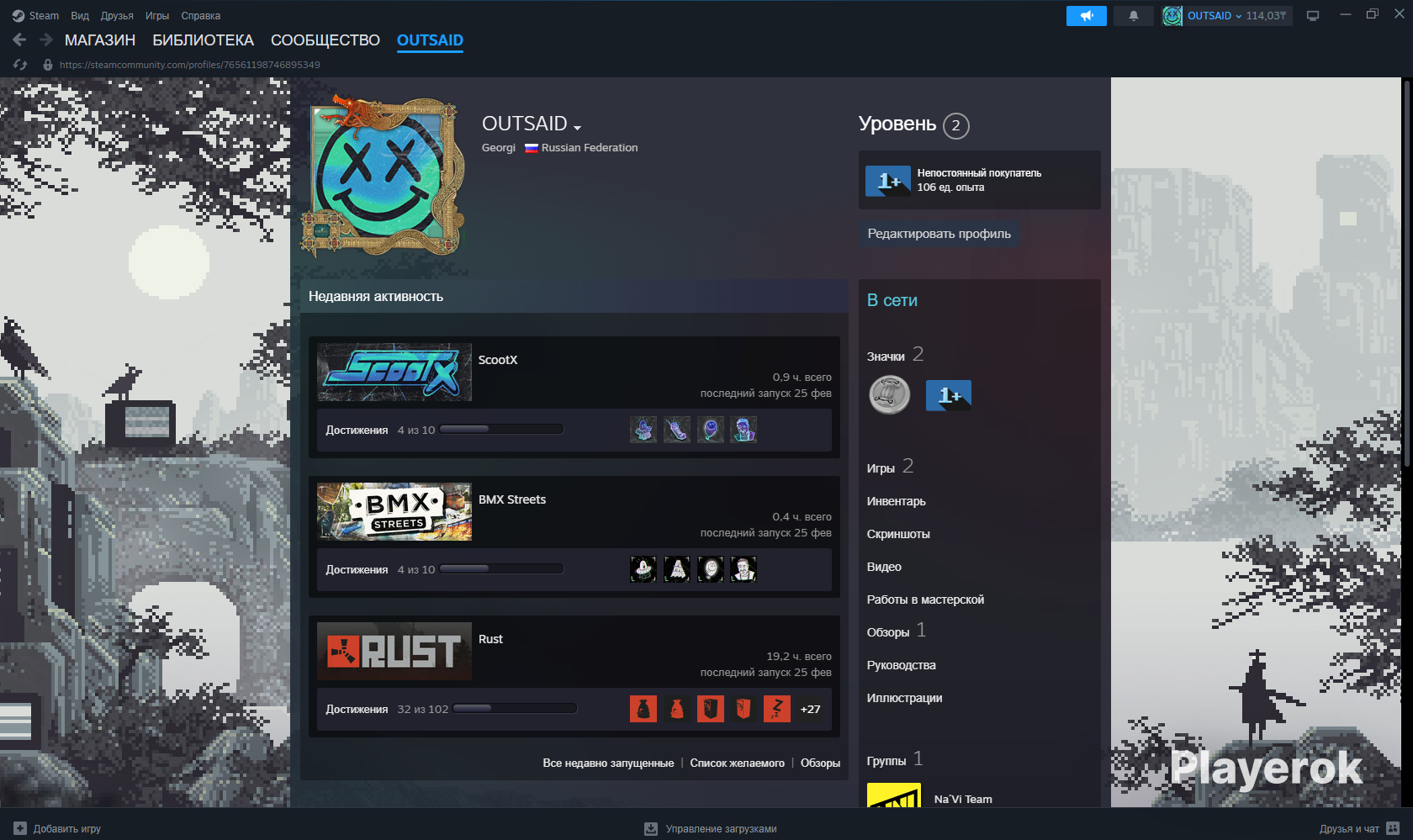The image size is (1413, 840).
Task: Open the Friends and chat icon
Action: point(1393,828)
